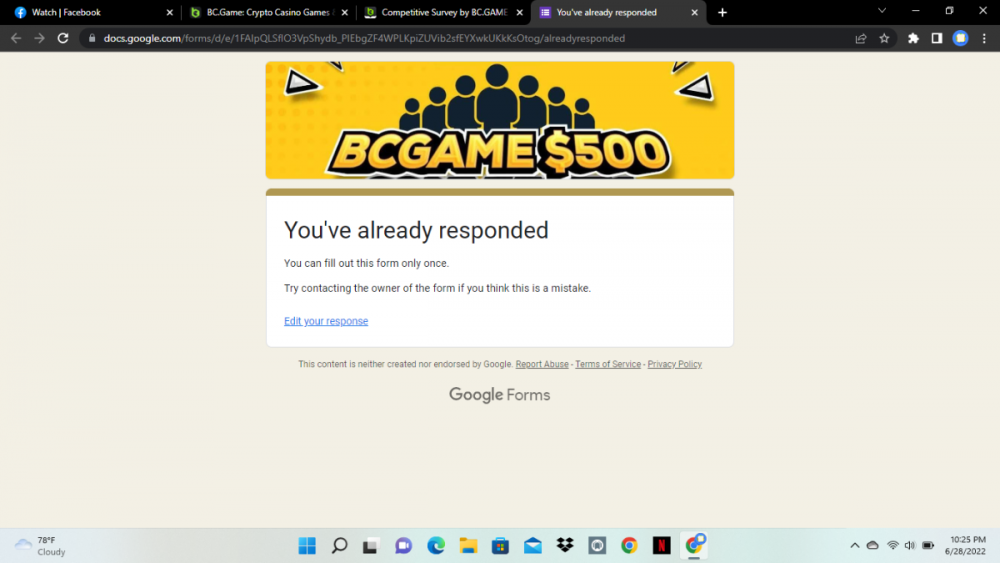Click the address bar URL
This screenshot has width=1000, height=563.
(x=364, y=38)
